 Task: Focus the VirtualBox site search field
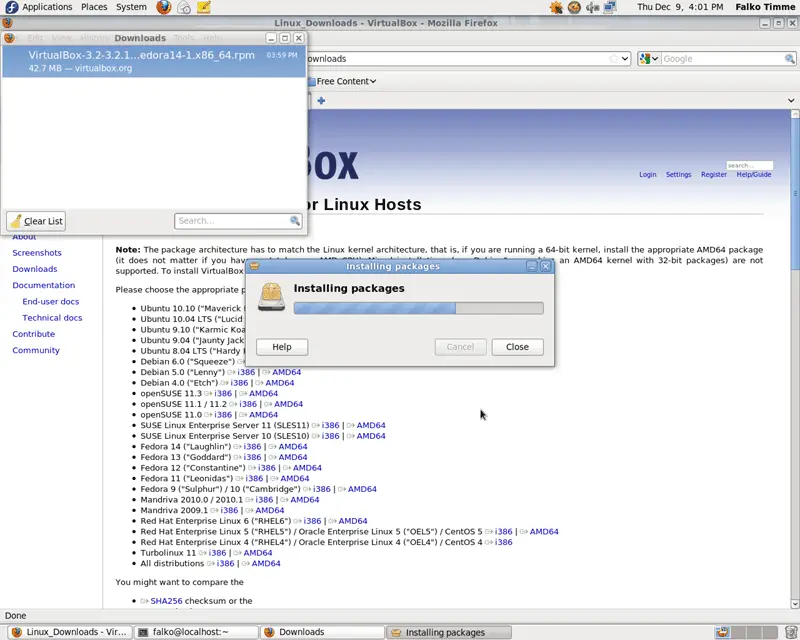pyautogui.click(x=749, y=165)
